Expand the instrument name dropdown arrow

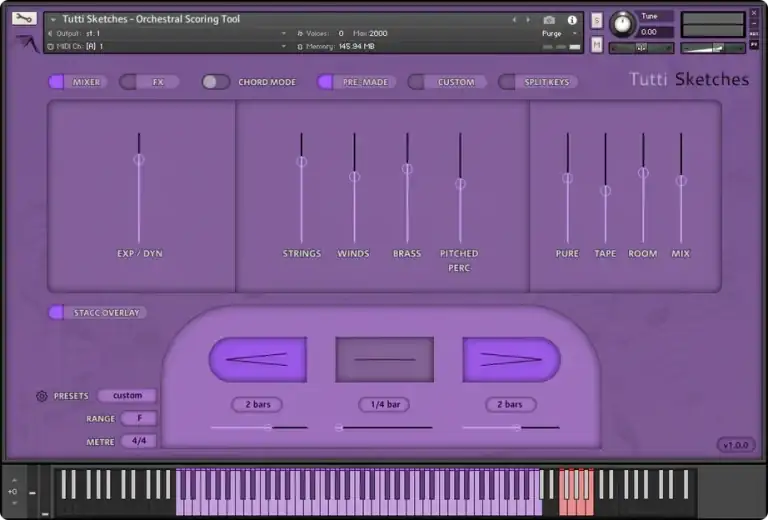pos(53,20)
